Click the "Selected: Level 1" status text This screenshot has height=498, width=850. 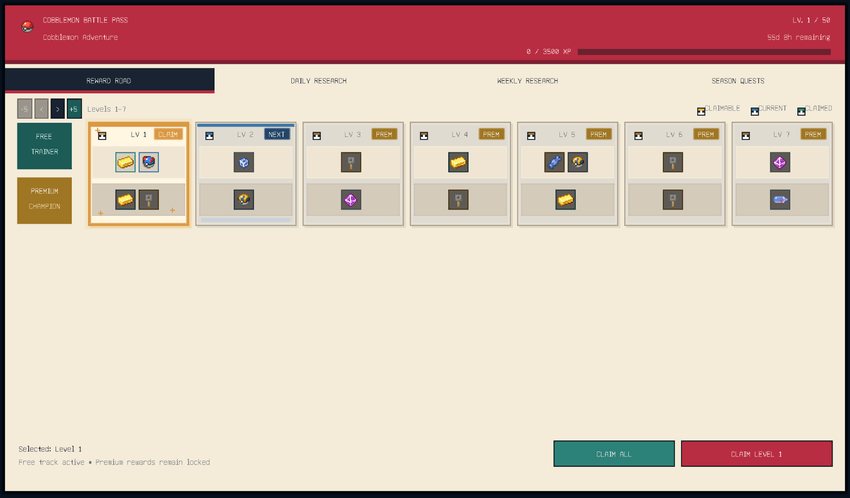point(50,449)
